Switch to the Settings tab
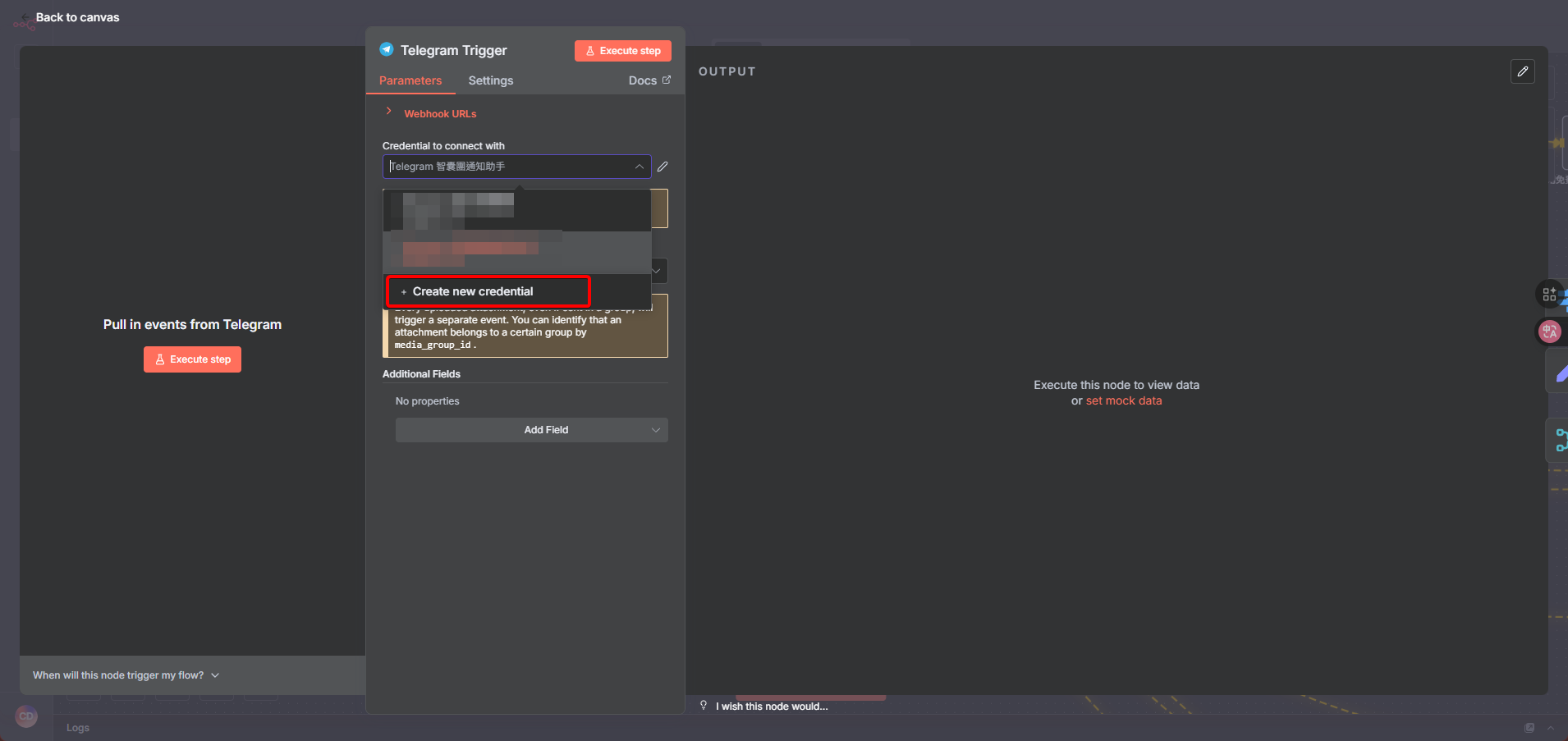The image size is (1568, 741). point(490,80)
